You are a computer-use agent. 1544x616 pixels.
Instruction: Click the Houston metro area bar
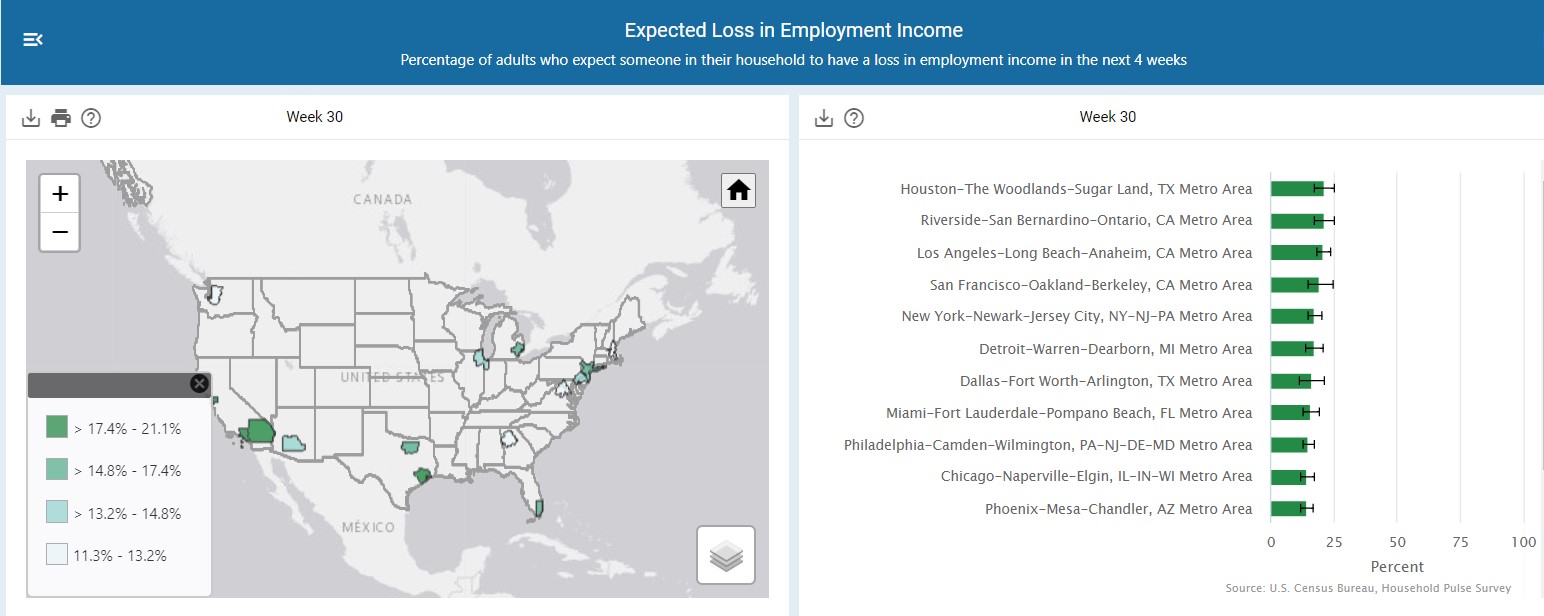(x=1297, y=188)
